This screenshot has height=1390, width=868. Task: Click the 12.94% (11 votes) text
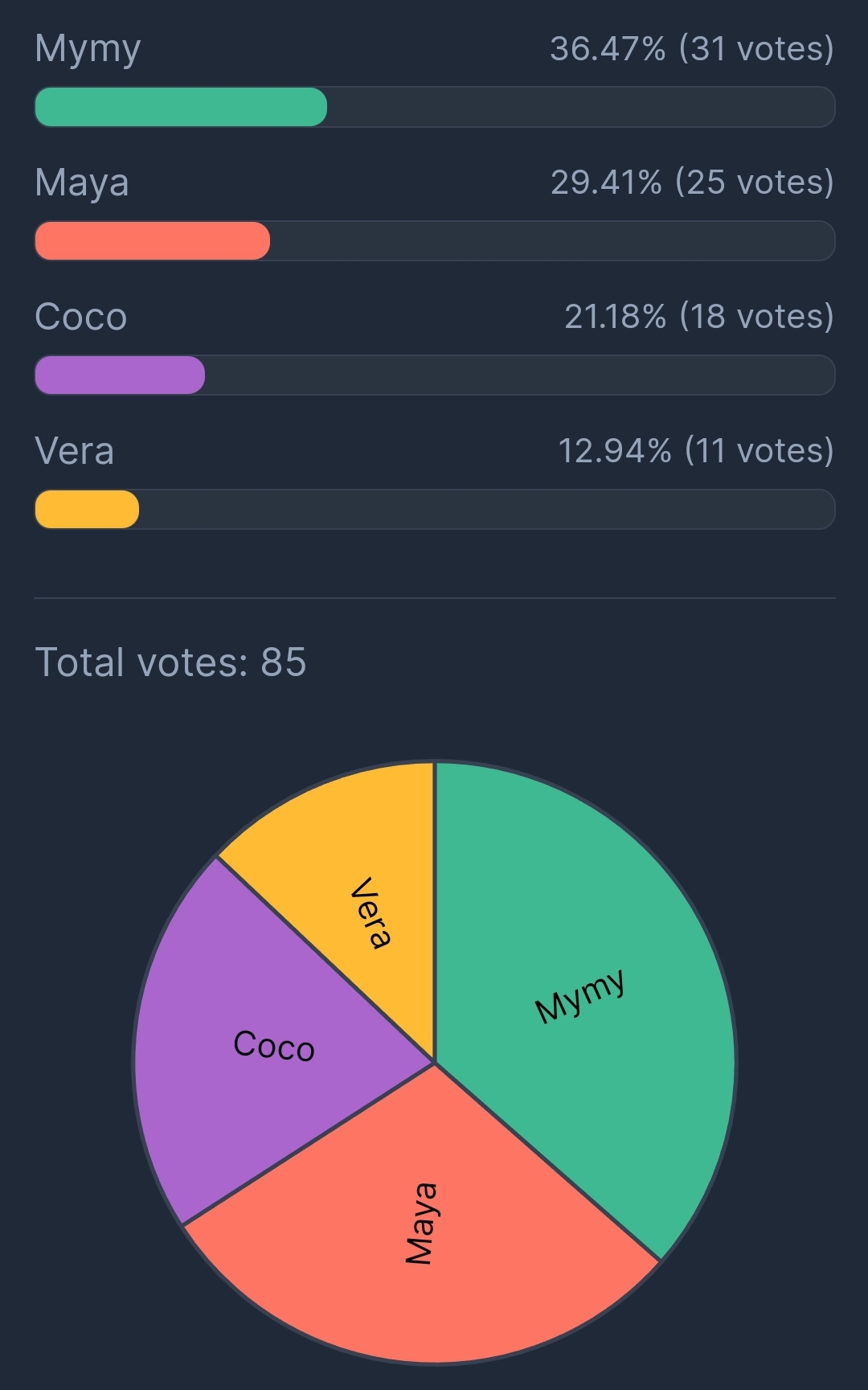click(695, 451)
